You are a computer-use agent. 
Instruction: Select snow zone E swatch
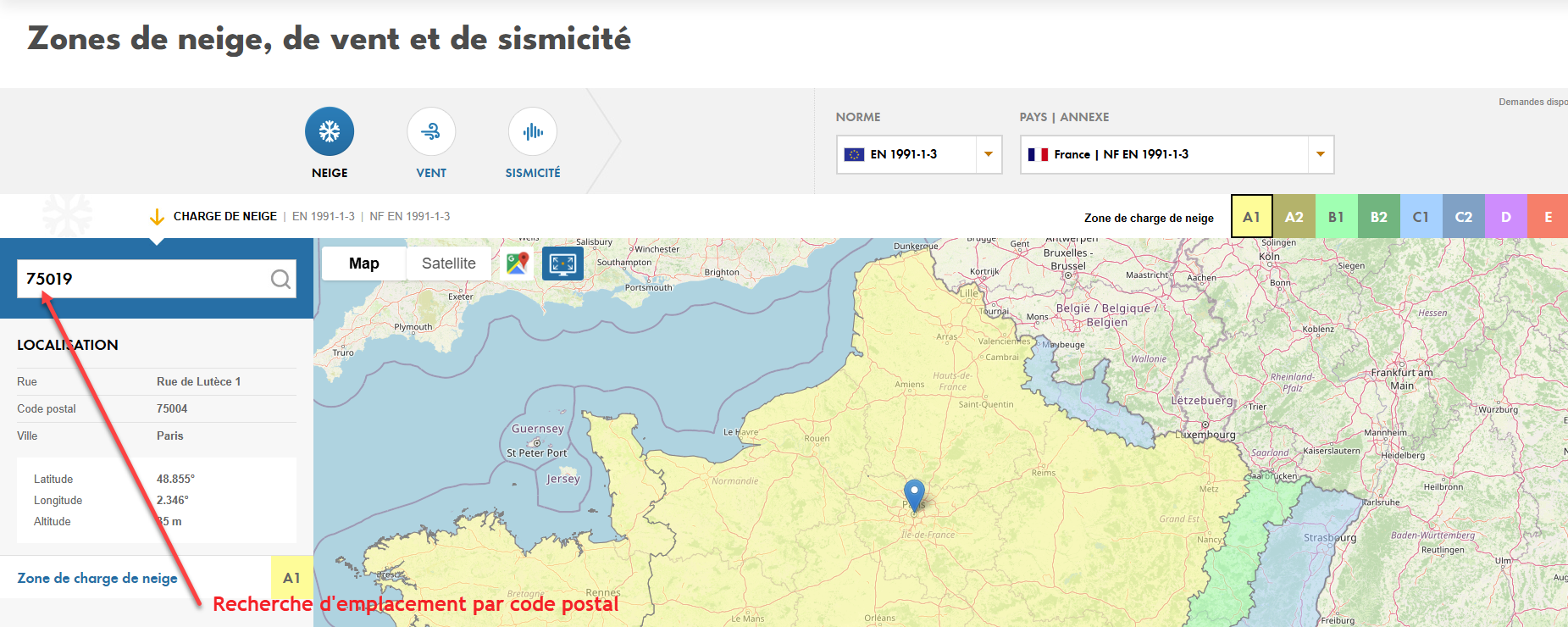tap(1548, 217)
